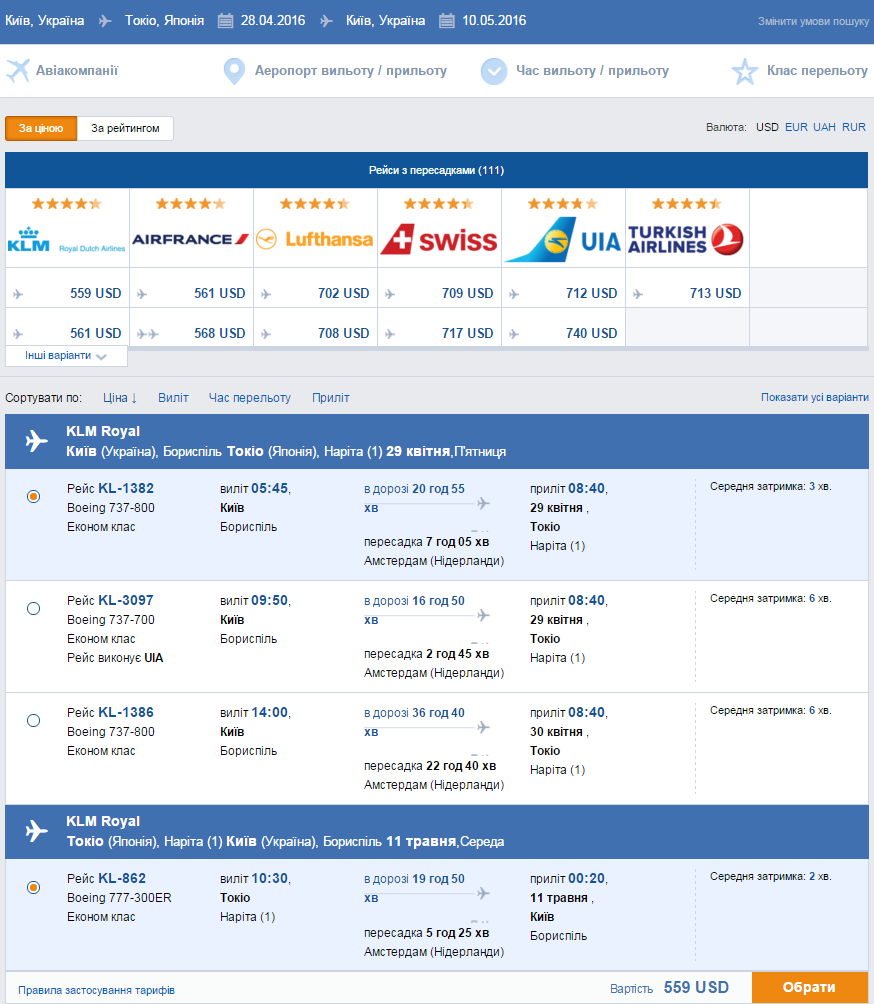Click the Клас перельоту star icon
The height and width of the screenshot is (1004, 874).
745,71
